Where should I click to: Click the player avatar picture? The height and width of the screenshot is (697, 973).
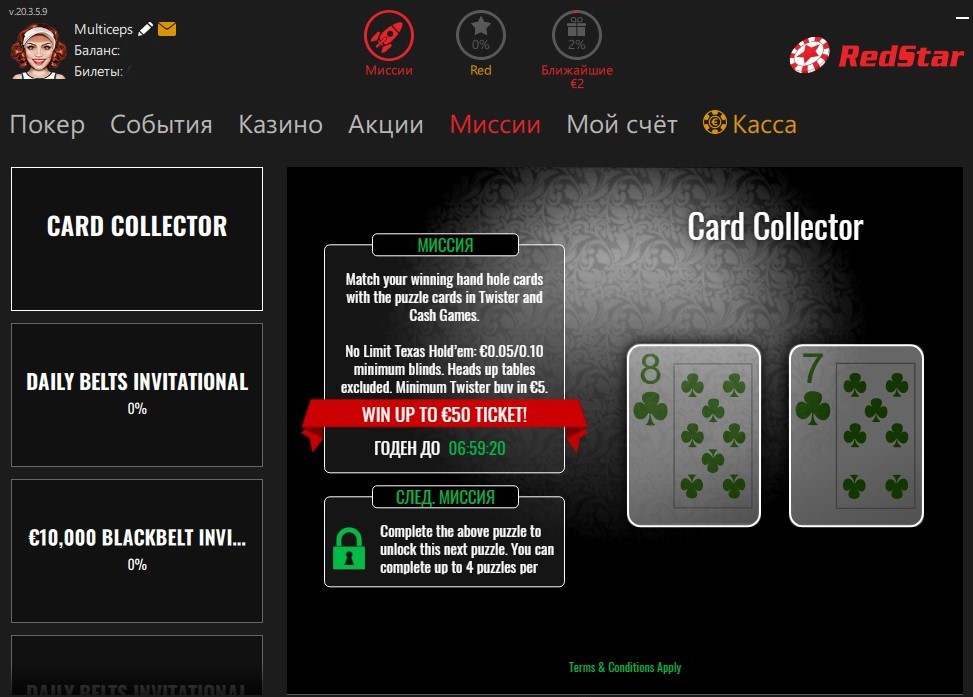[x=38, y=51]
